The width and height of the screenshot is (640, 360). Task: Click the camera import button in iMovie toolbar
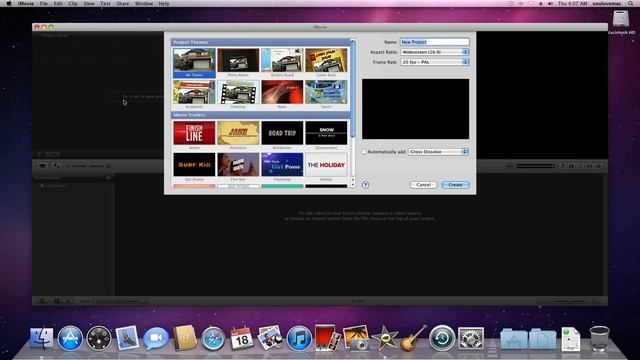point(42,166)
